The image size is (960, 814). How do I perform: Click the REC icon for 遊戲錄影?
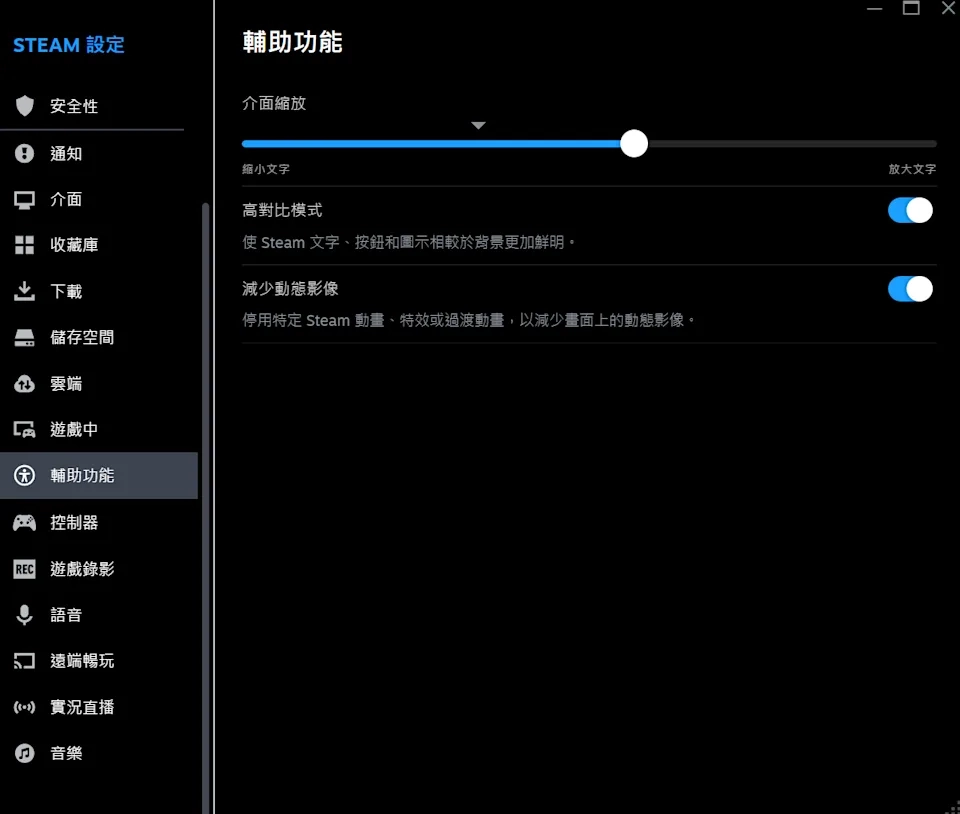point(25,569)
